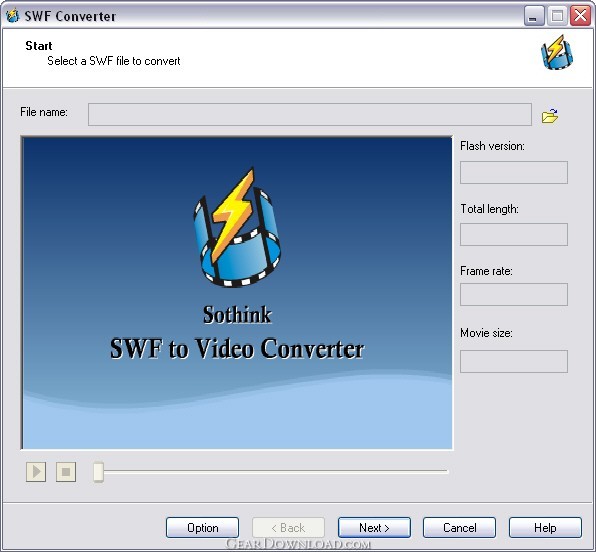Click the stop button below the preview
This screenshot has height=552, width=596.
[66, 472]
